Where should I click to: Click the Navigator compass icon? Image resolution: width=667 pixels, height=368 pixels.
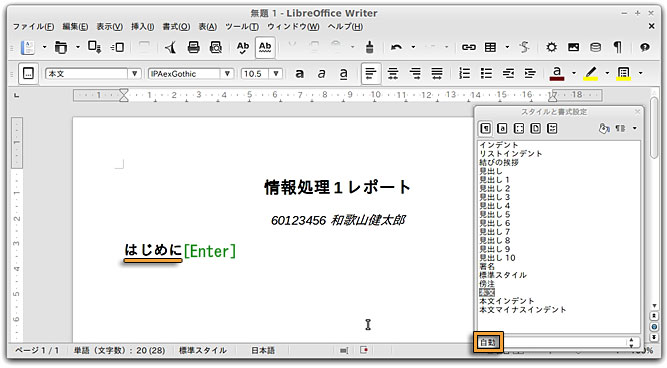(551, 47)
